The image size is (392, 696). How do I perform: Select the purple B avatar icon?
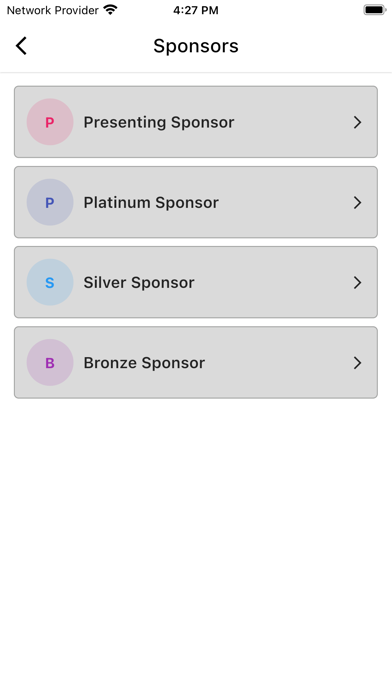click(50, 363)
